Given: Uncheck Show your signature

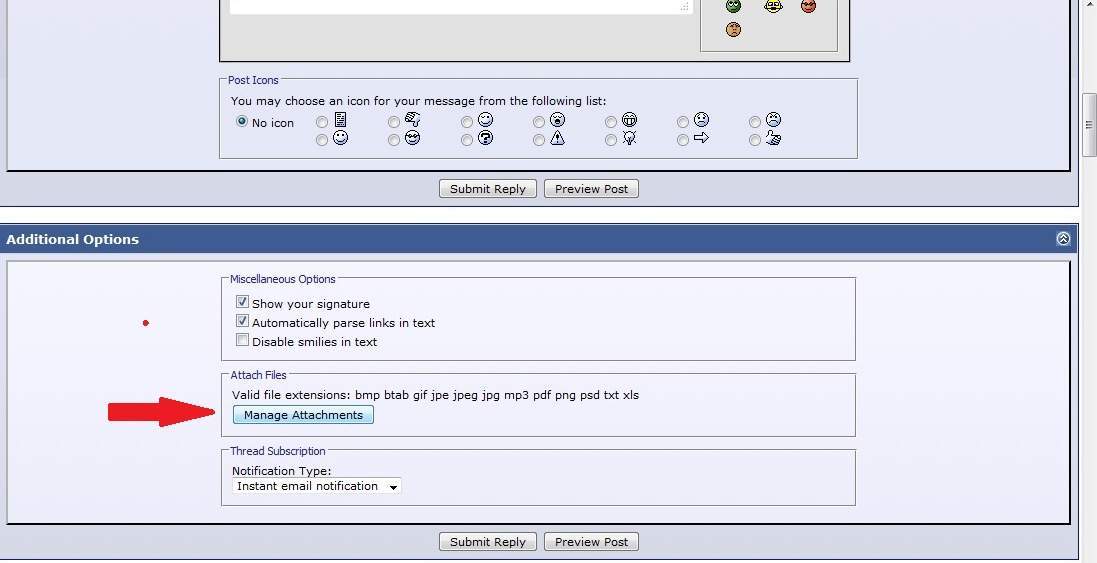Looking at the screenshot, I should click(243, 302).
